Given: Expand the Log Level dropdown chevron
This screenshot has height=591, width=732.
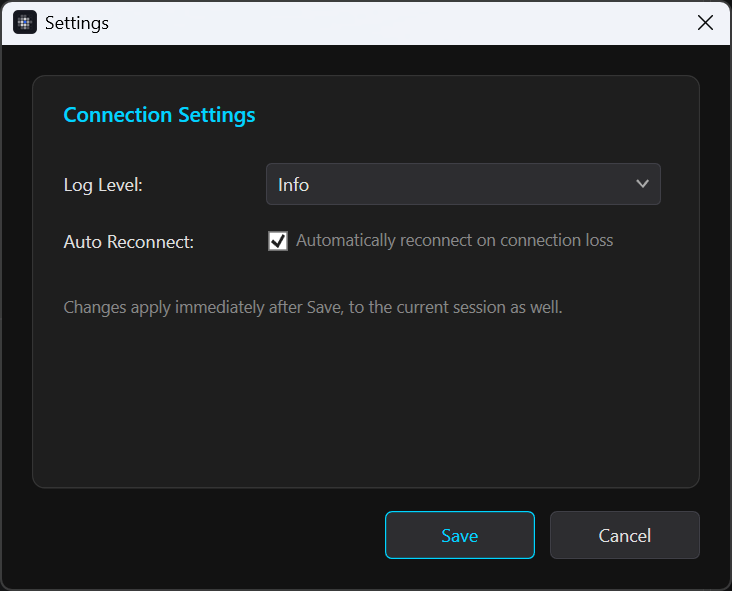Looking at the screenshot, I should 642,184.
